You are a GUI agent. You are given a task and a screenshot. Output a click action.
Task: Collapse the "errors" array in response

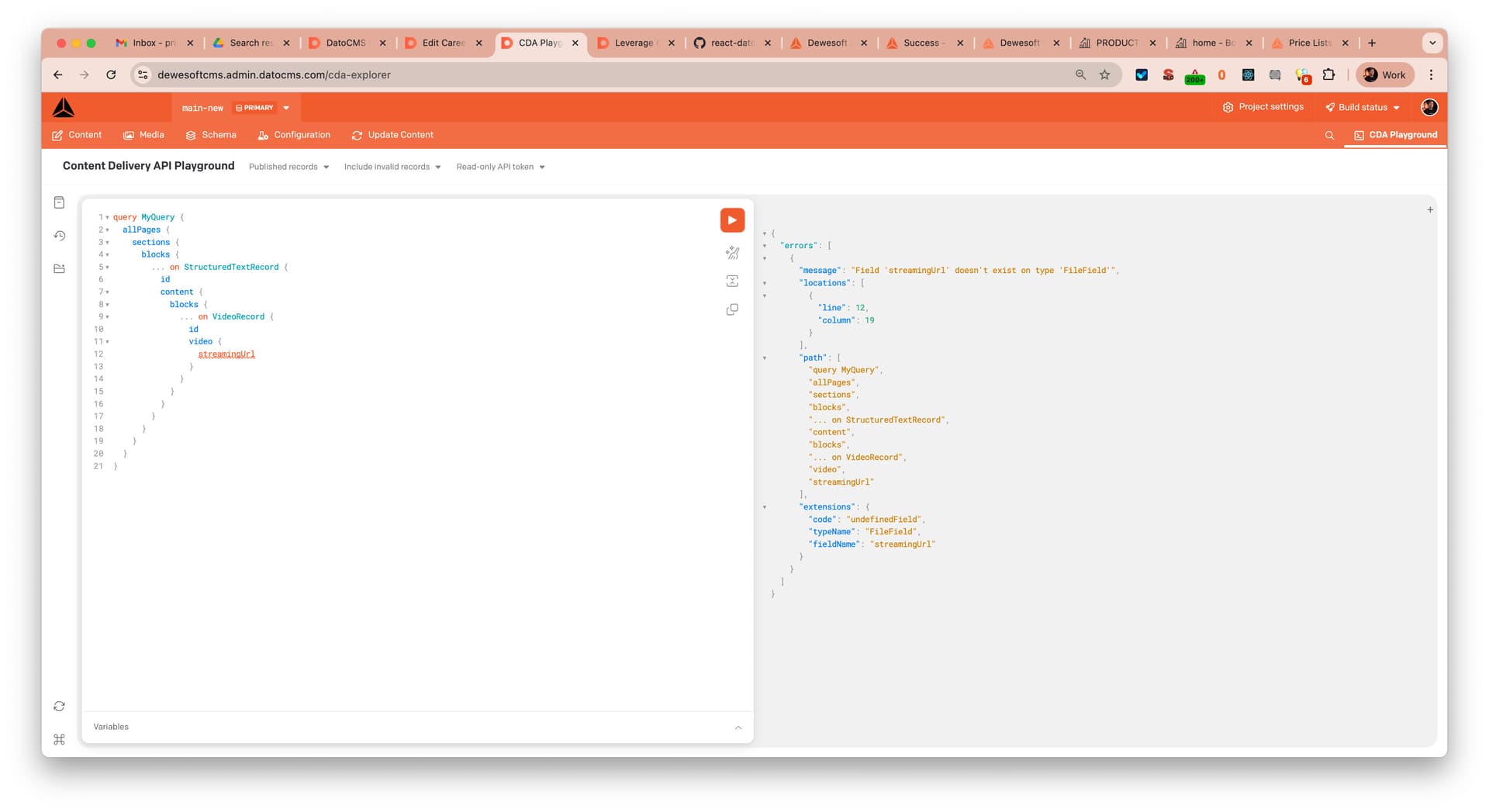pos(765,246)
